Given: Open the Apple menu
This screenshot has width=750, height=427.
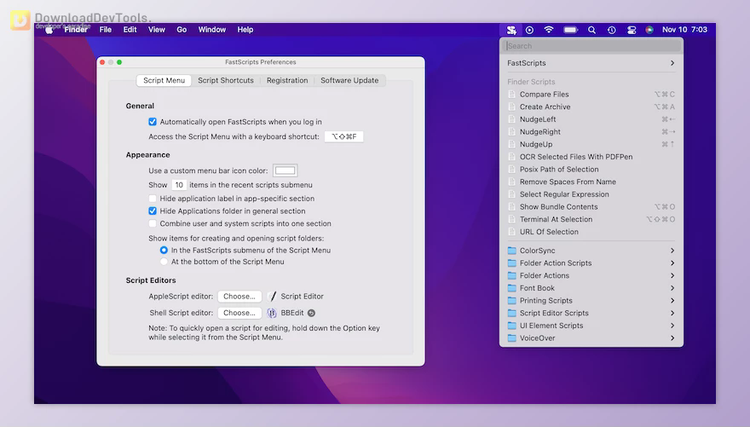Looking at the screenshot, I should (x=49, y=30).
